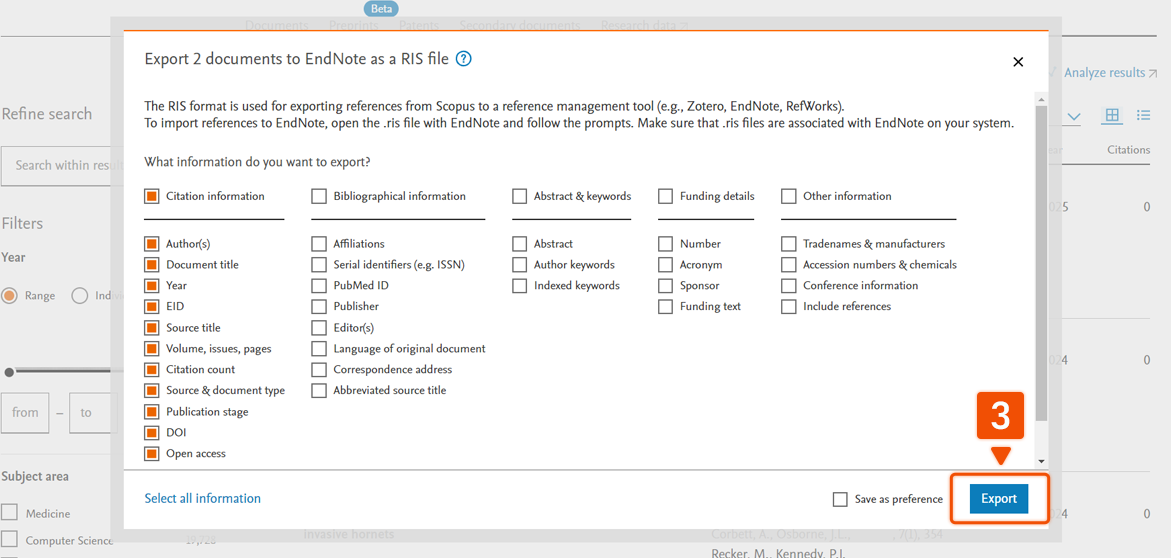Open Analyze results link in background page

tap(1111, 72)
